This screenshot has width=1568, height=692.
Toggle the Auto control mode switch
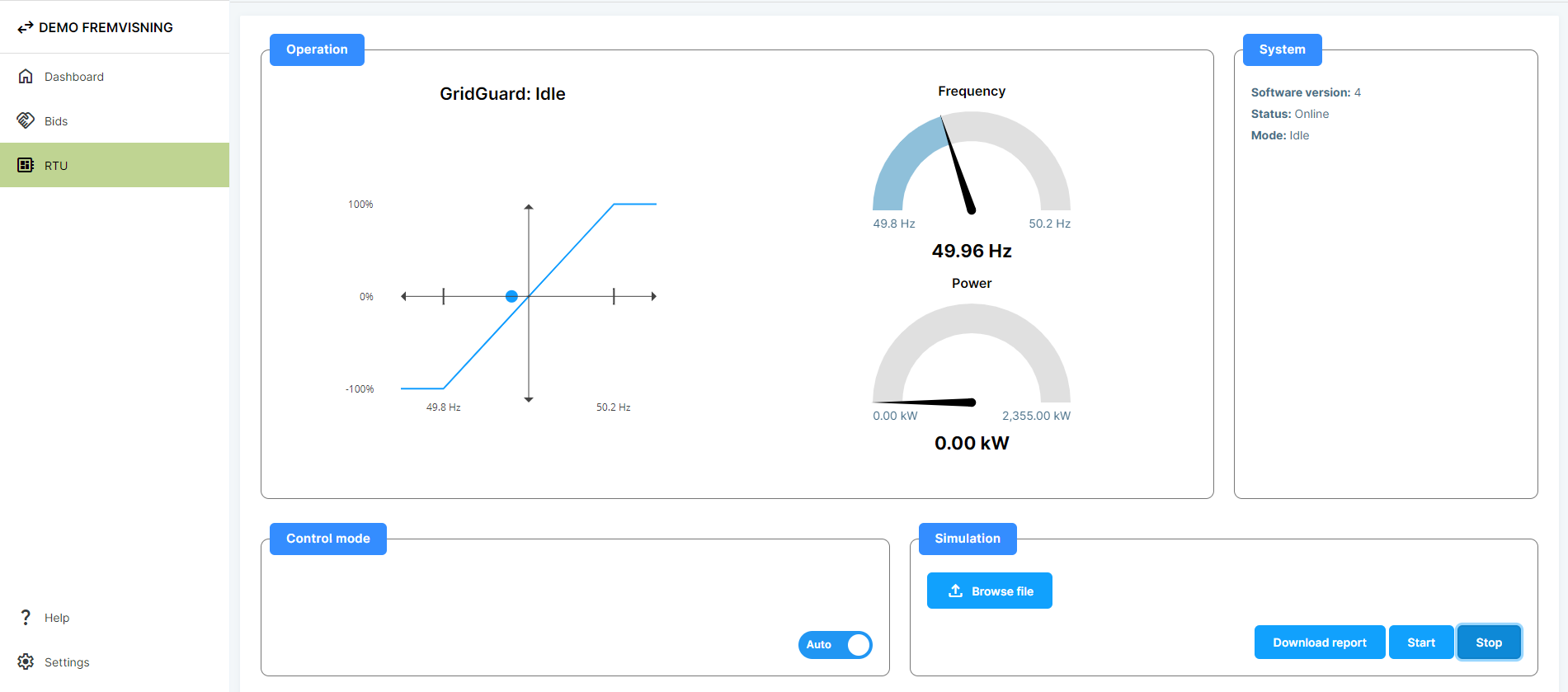835,644
